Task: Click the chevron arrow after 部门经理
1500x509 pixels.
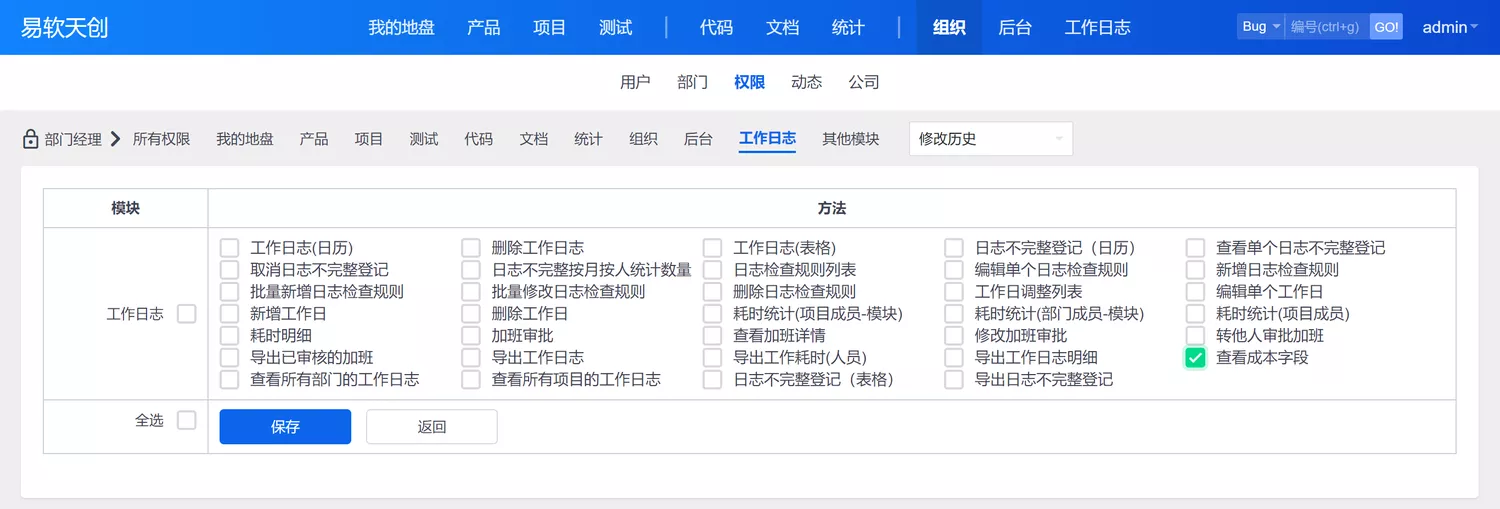Action: click(115, 139)
